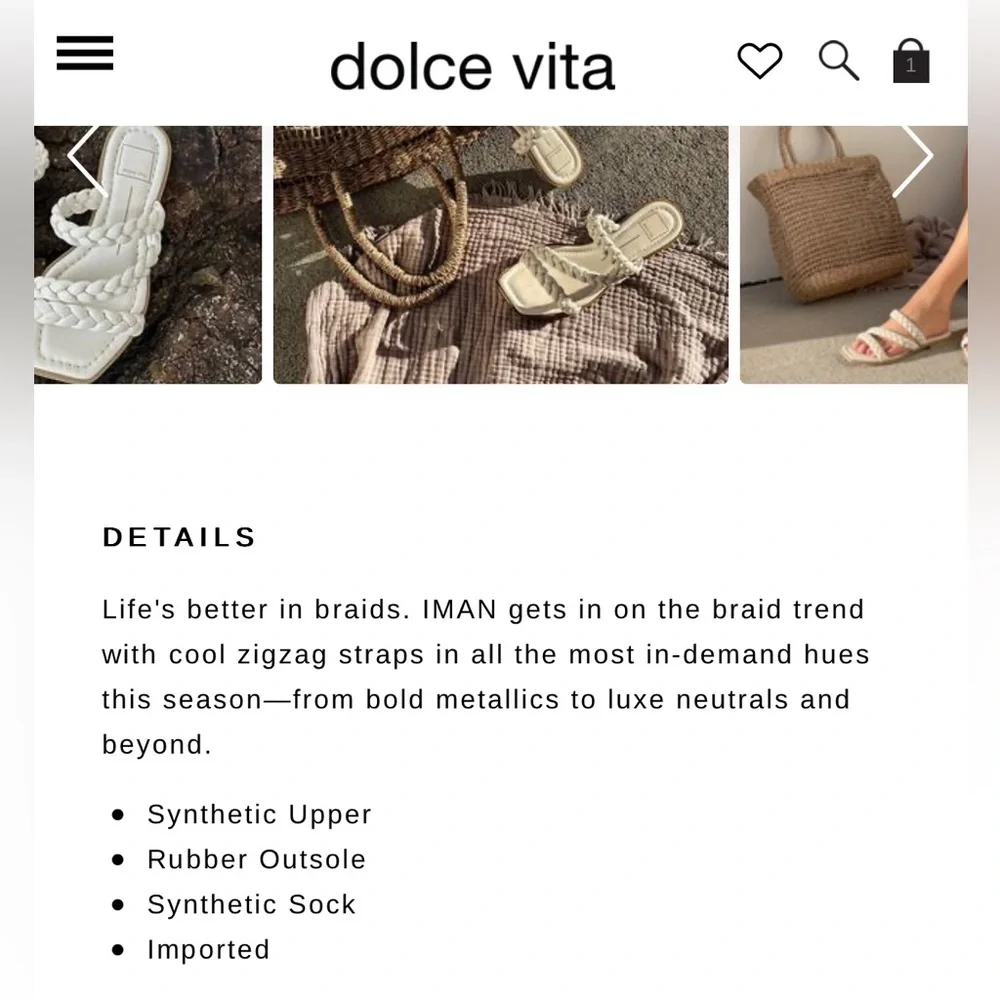Advance the carousel using the right chevron
Viewport: 1000px width, 1000px height.
913,155
